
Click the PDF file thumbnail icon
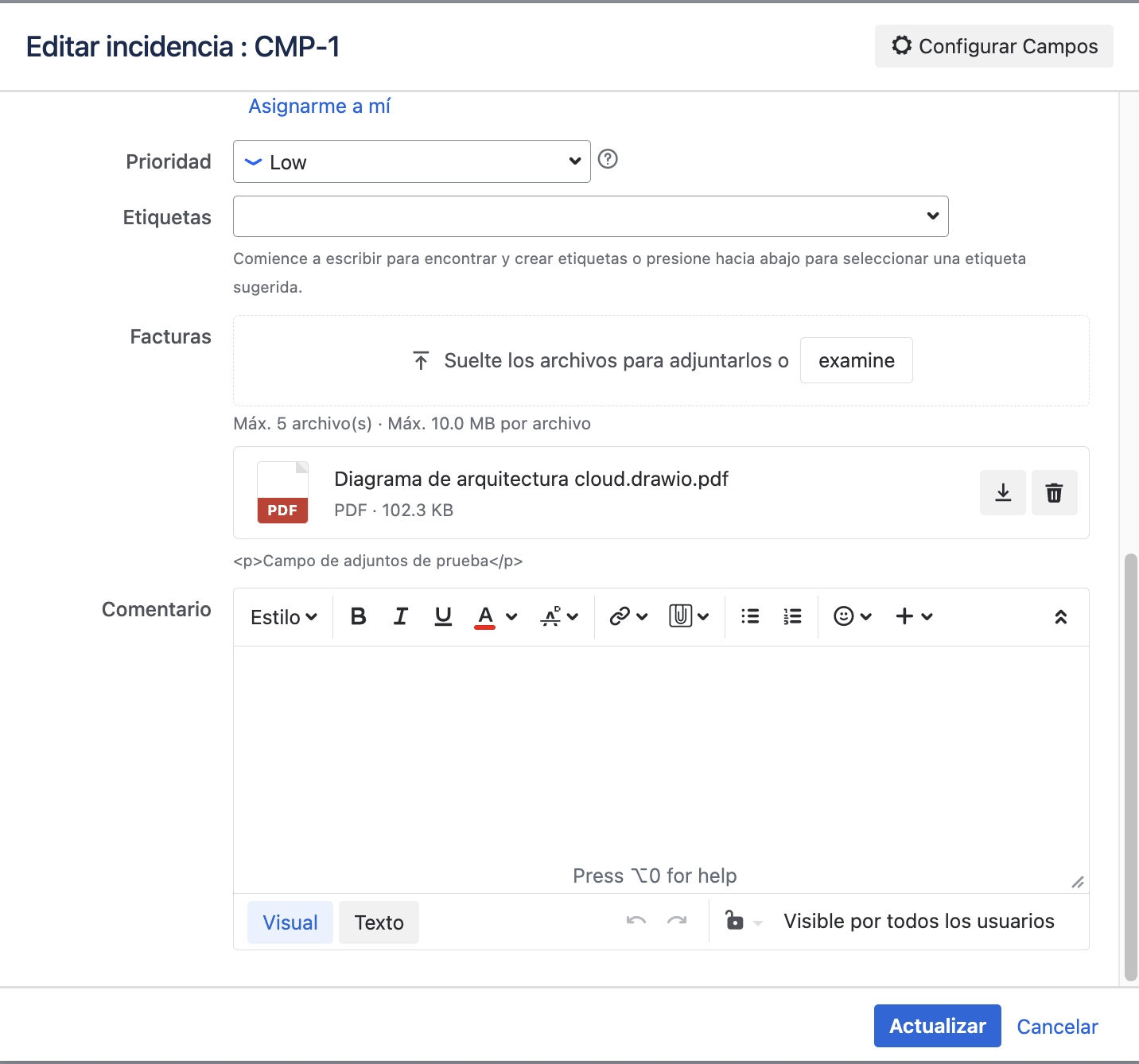[x=282, y=492]
